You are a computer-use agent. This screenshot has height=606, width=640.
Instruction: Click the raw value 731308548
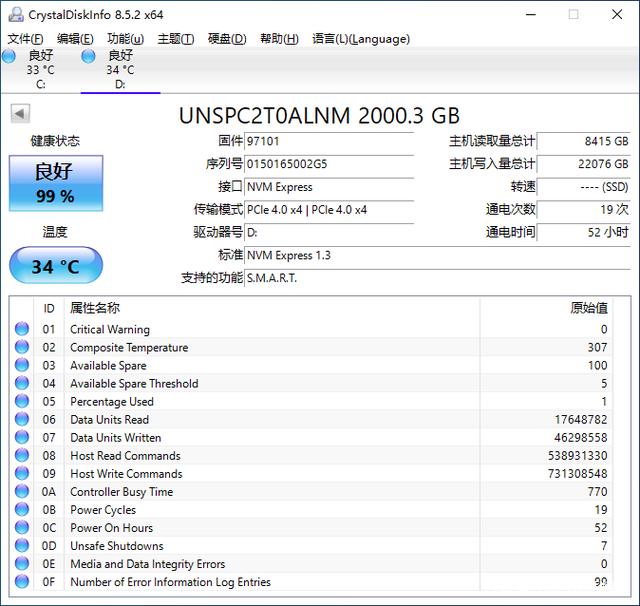(577, 473)
